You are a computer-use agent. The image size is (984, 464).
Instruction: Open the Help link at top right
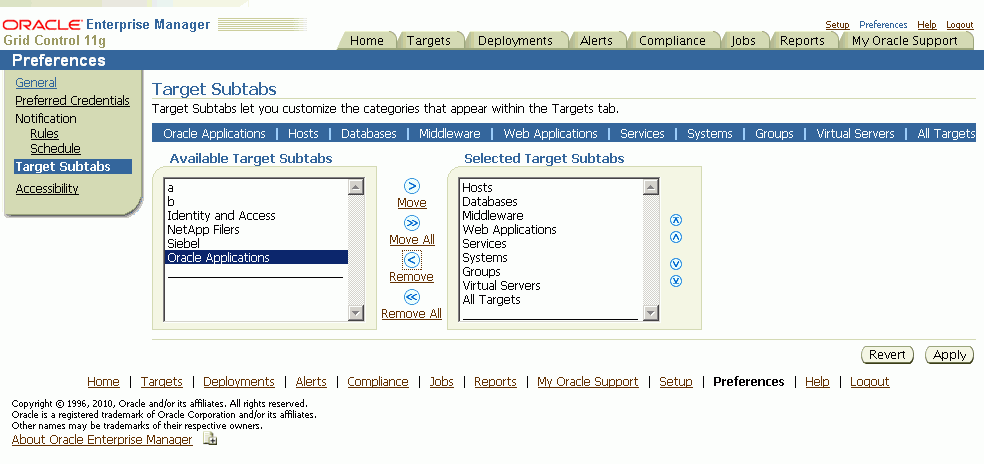[926, 25]
